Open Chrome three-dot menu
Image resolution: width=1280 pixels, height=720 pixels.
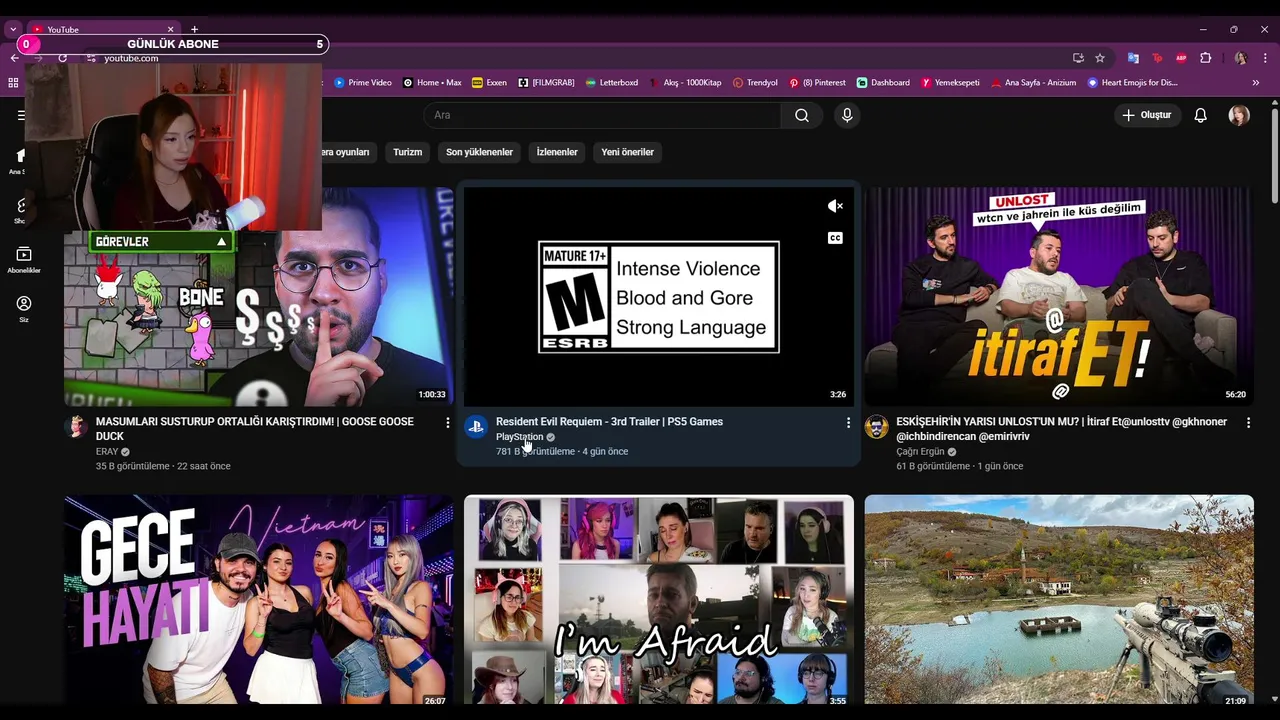click(1265, 58)
